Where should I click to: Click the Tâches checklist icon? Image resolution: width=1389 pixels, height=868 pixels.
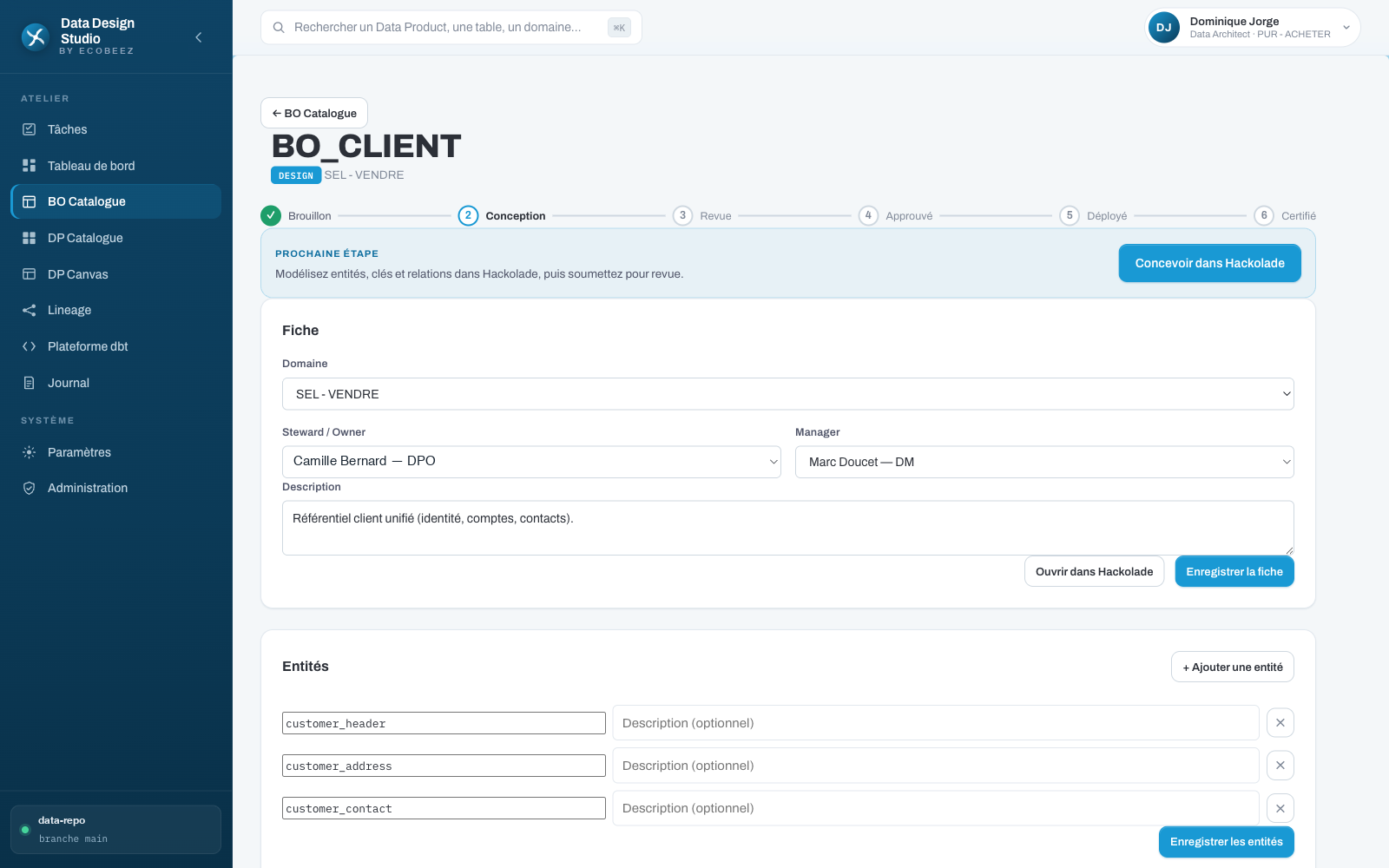pyautogui.click(x=29, y=129)
